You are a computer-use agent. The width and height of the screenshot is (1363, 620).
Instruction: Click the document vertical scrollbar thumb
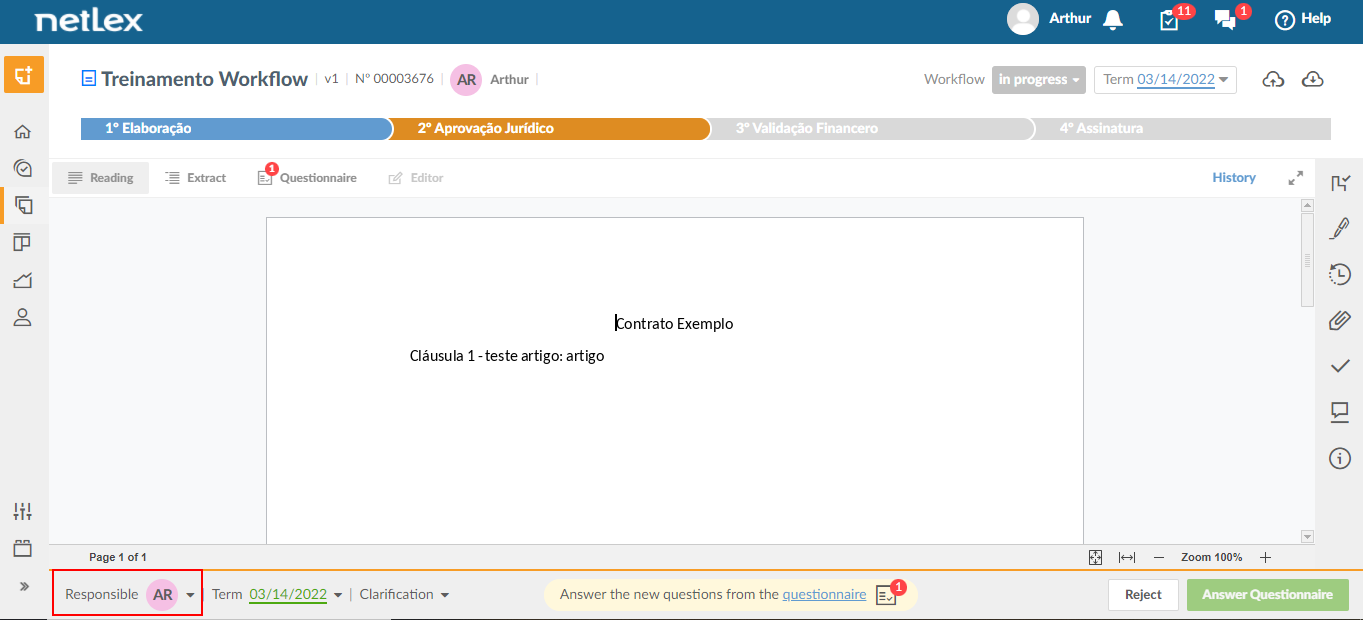point(1307,260)
